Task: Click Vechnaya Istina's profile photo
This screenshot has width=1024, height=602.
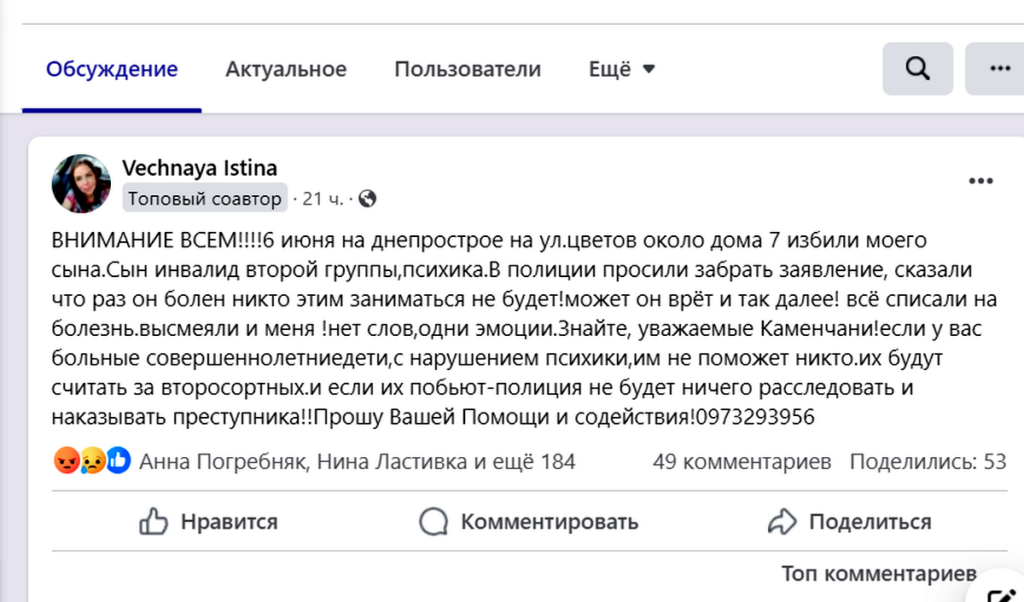Action: pyautogui.click(x=81, y=183)
